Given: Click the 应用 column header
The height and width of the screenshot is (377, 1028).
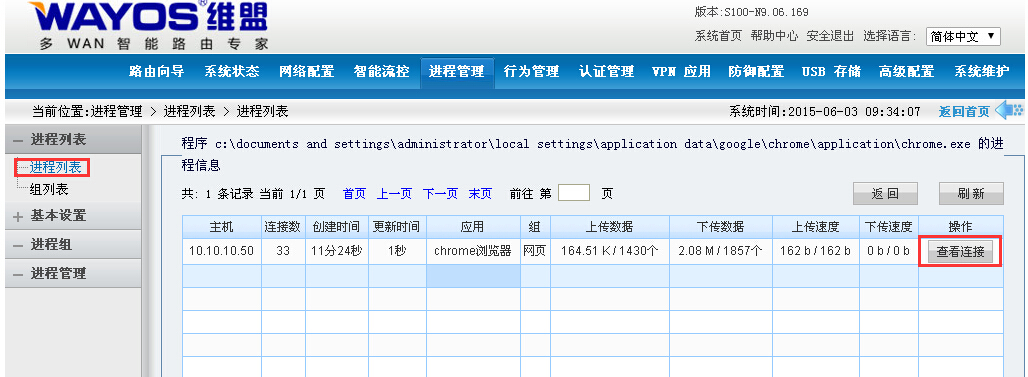Looking at the screenshot, I should tap(473, 227).
